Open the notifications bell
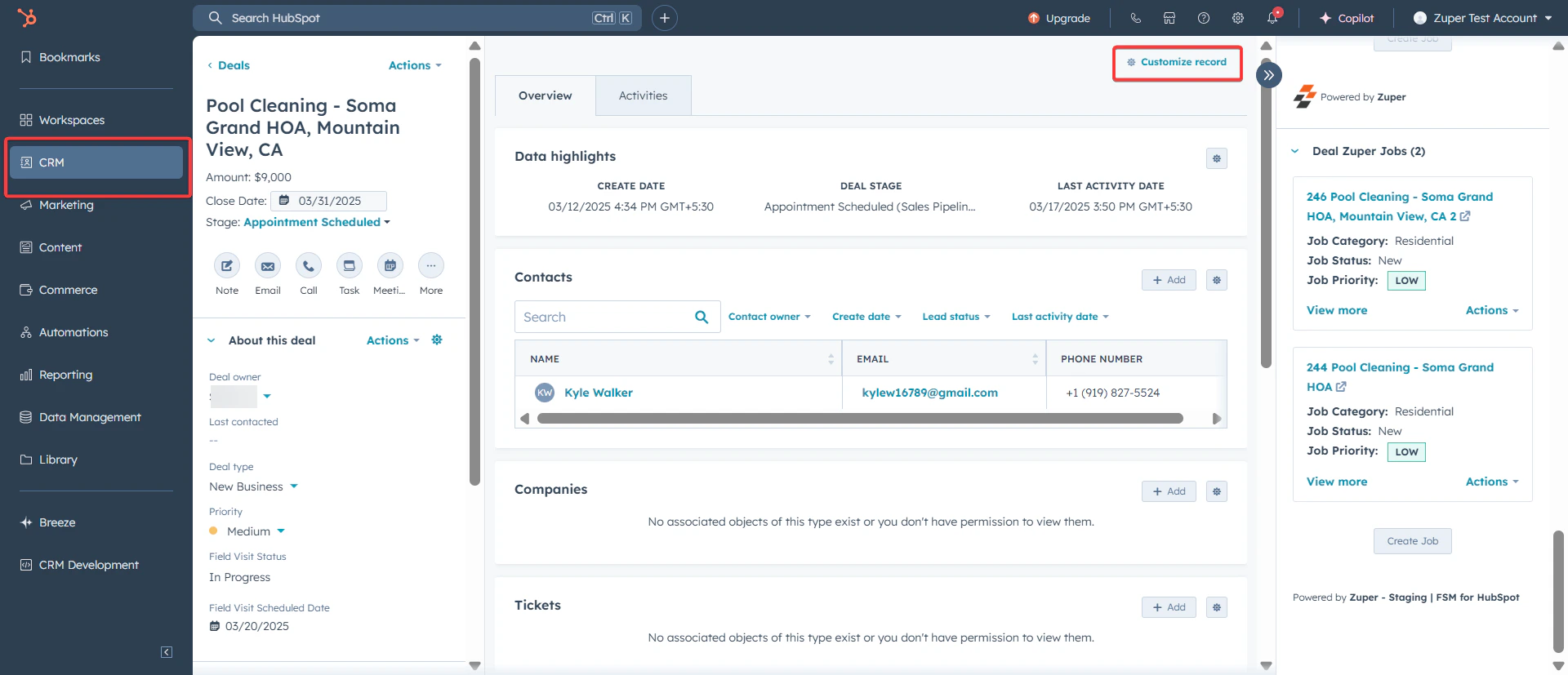The image size is (1568, 675). 1272,18
